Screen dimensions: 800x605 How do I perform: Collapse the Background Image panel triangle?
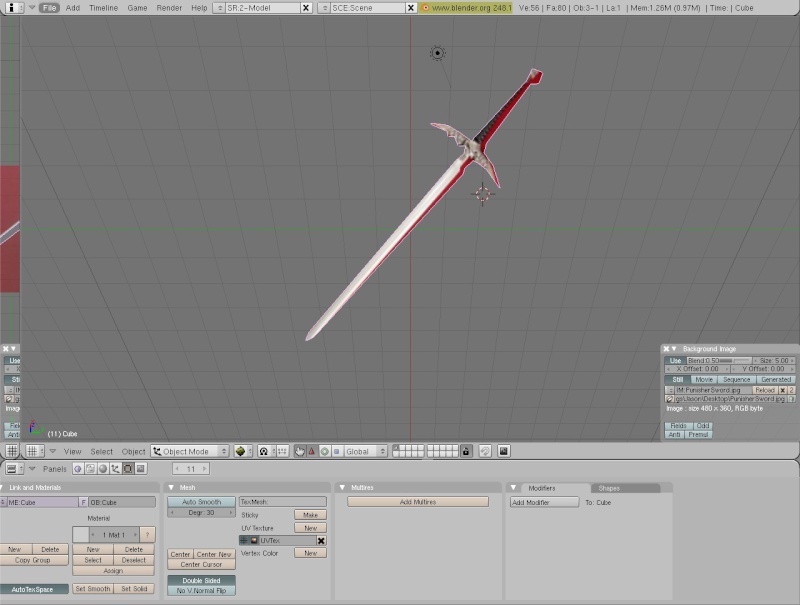click(674, 349)
